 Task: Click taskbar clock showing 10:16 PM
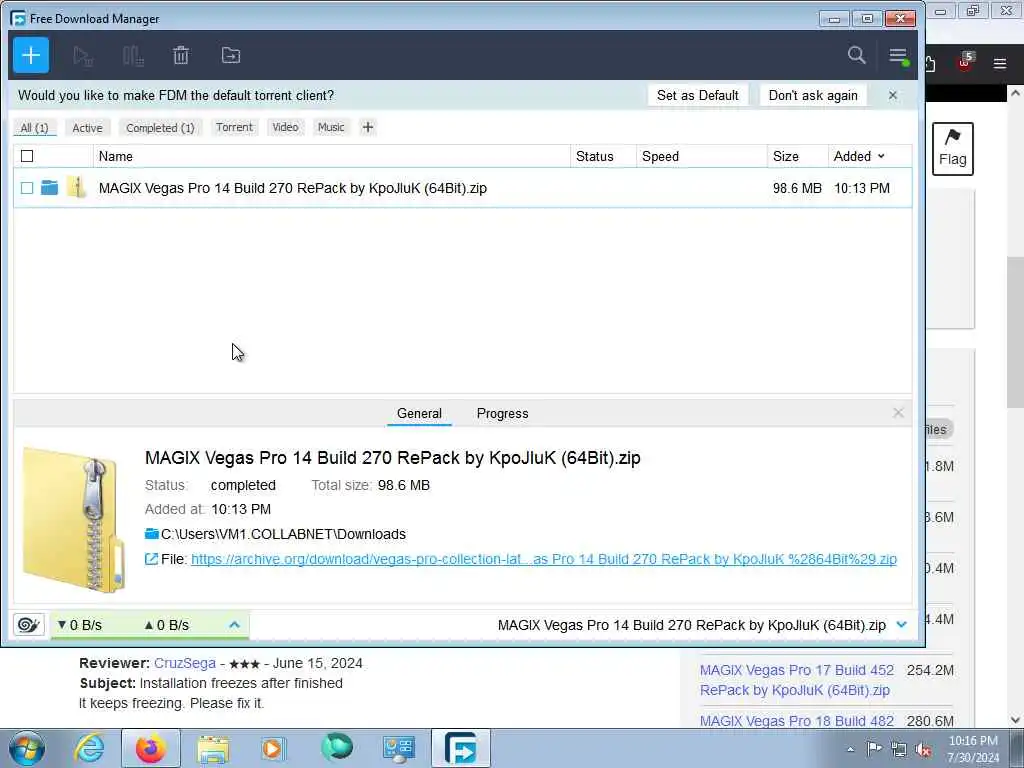click(973, 749)
